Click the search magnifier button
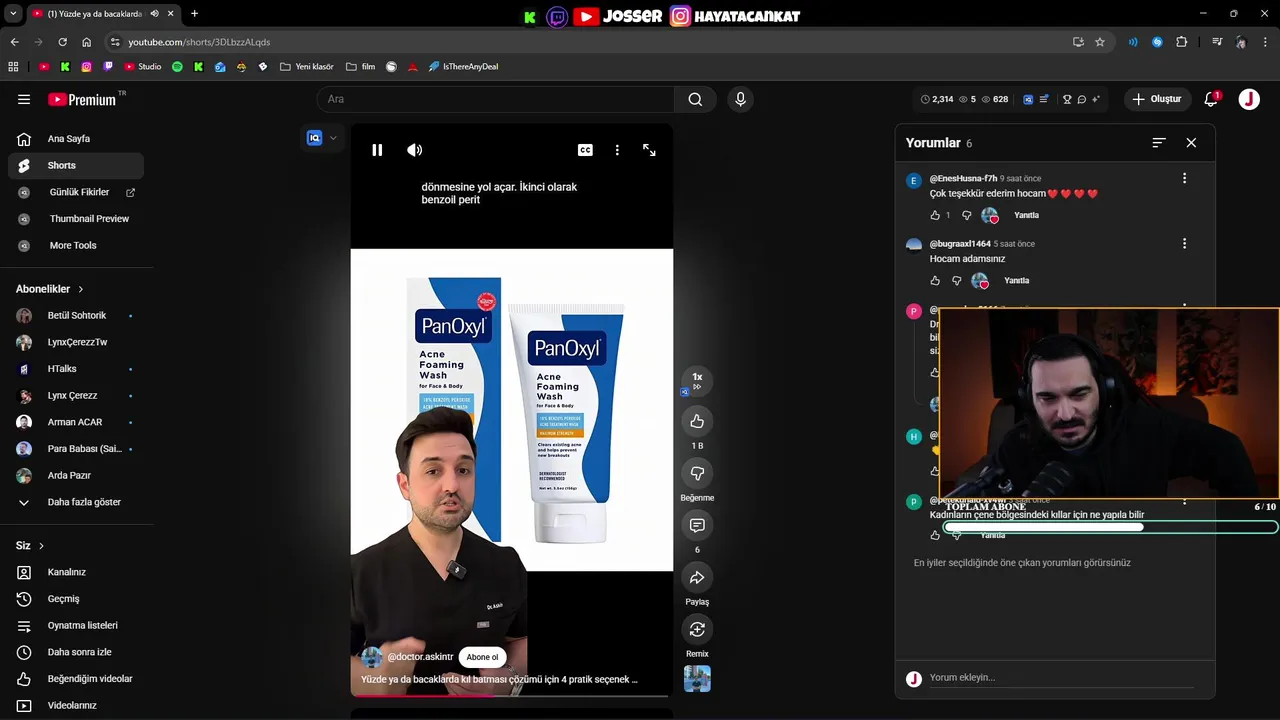 tap(695, 99)
